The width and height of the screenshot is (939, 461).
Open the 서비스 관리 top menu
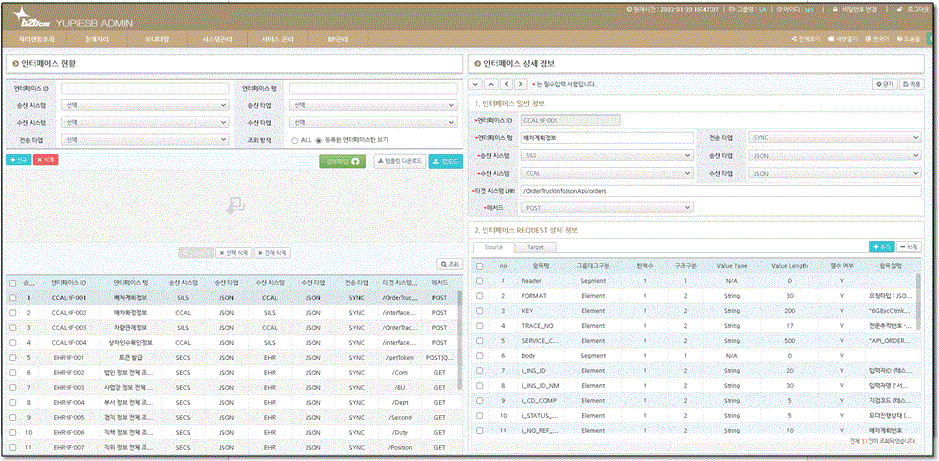coord(278,39)
